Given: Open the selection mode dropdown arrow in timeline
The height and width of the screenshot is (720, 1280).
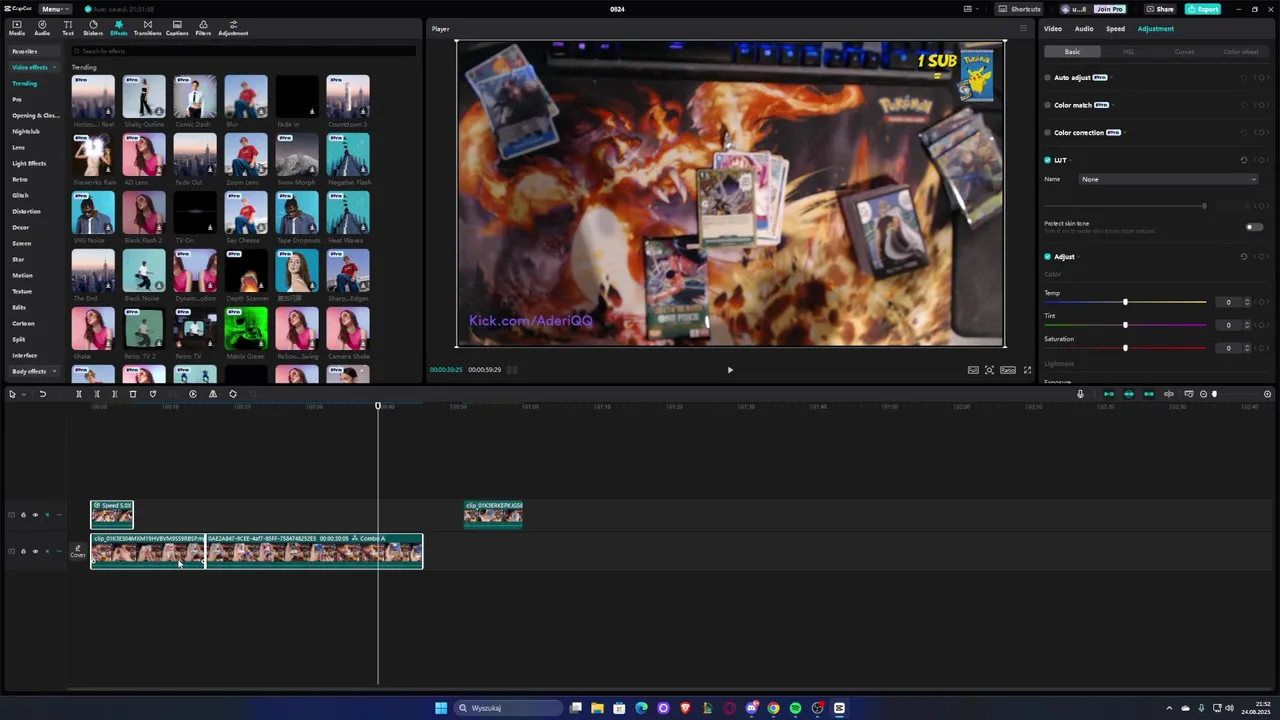Looking at the screenshot, I should (x=23, y=394).
